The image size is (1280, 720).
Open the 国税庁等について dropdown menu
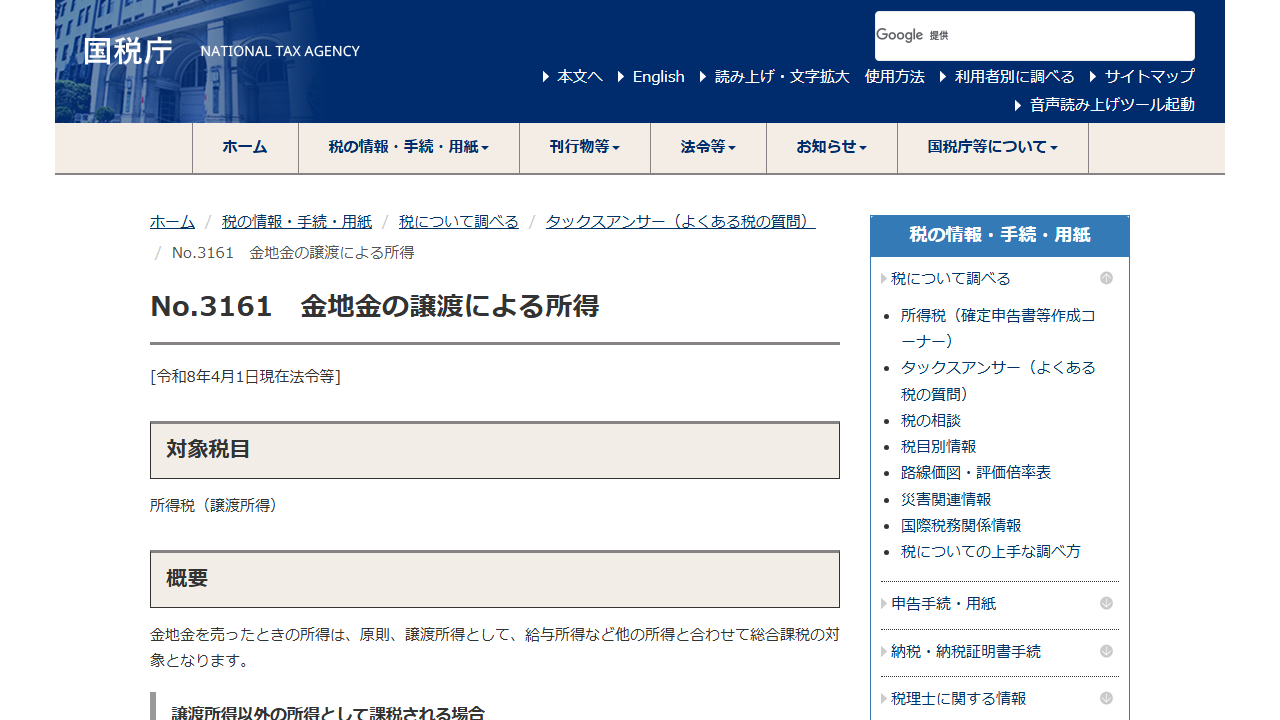point(993,147)
